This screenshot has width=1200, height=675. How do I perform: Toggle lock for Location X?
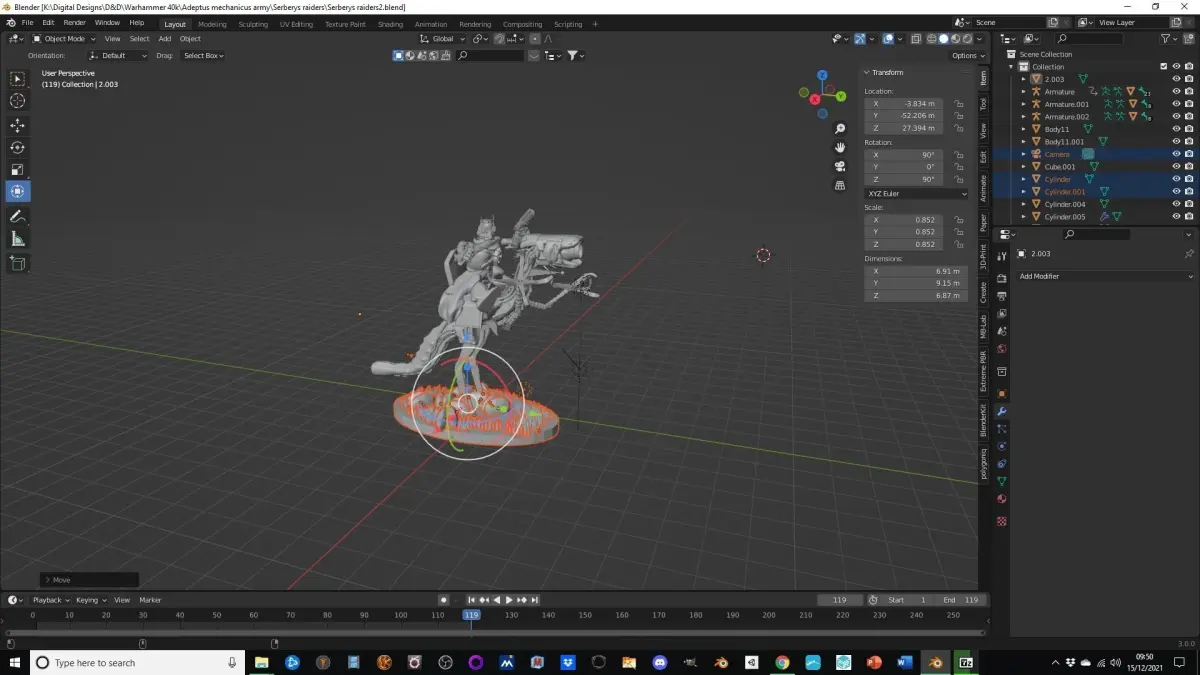[958, 103]
